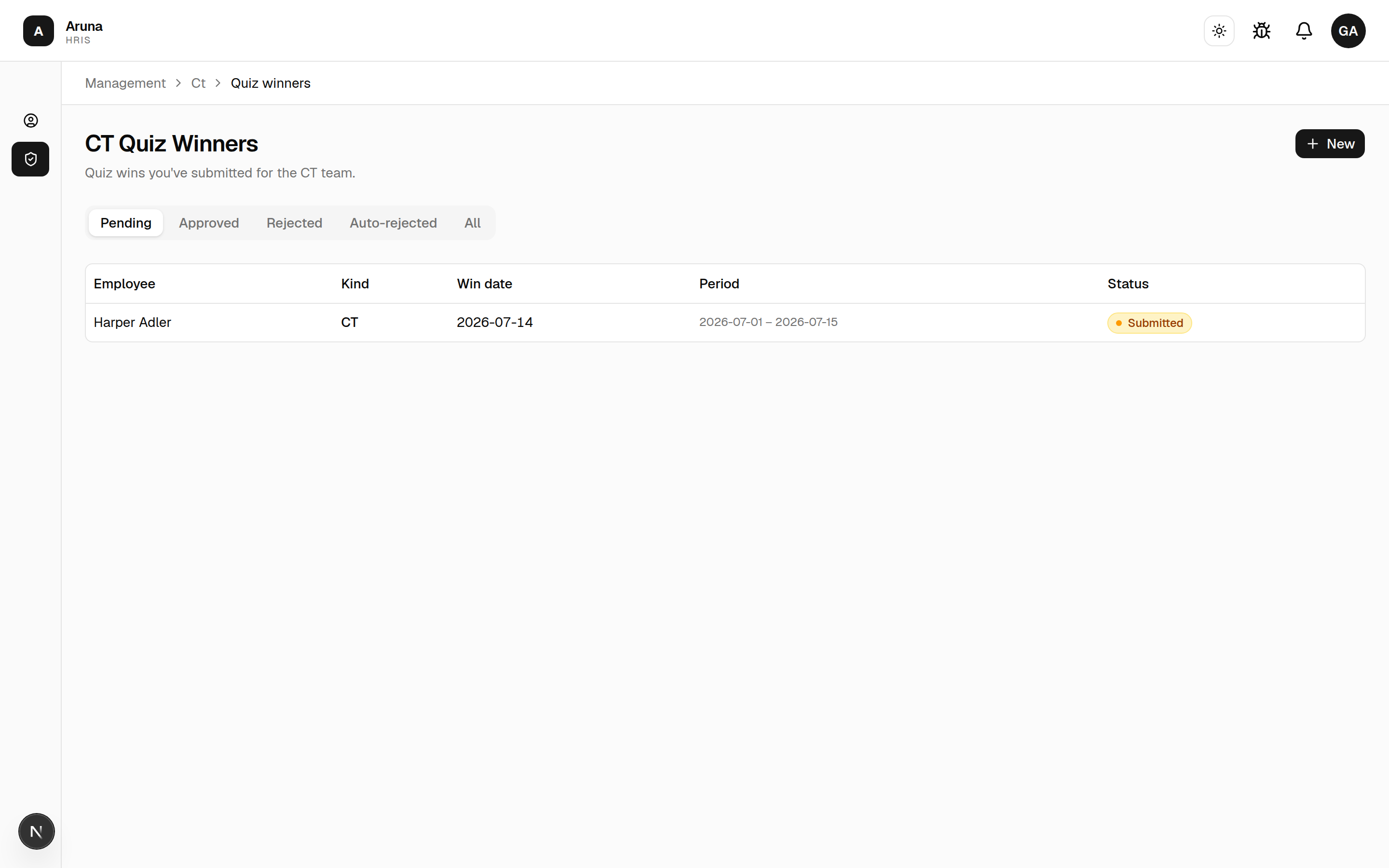Click the 2026-07-14 win date cell
This screenshot has width=1389, height=868.
pos(495,323)
